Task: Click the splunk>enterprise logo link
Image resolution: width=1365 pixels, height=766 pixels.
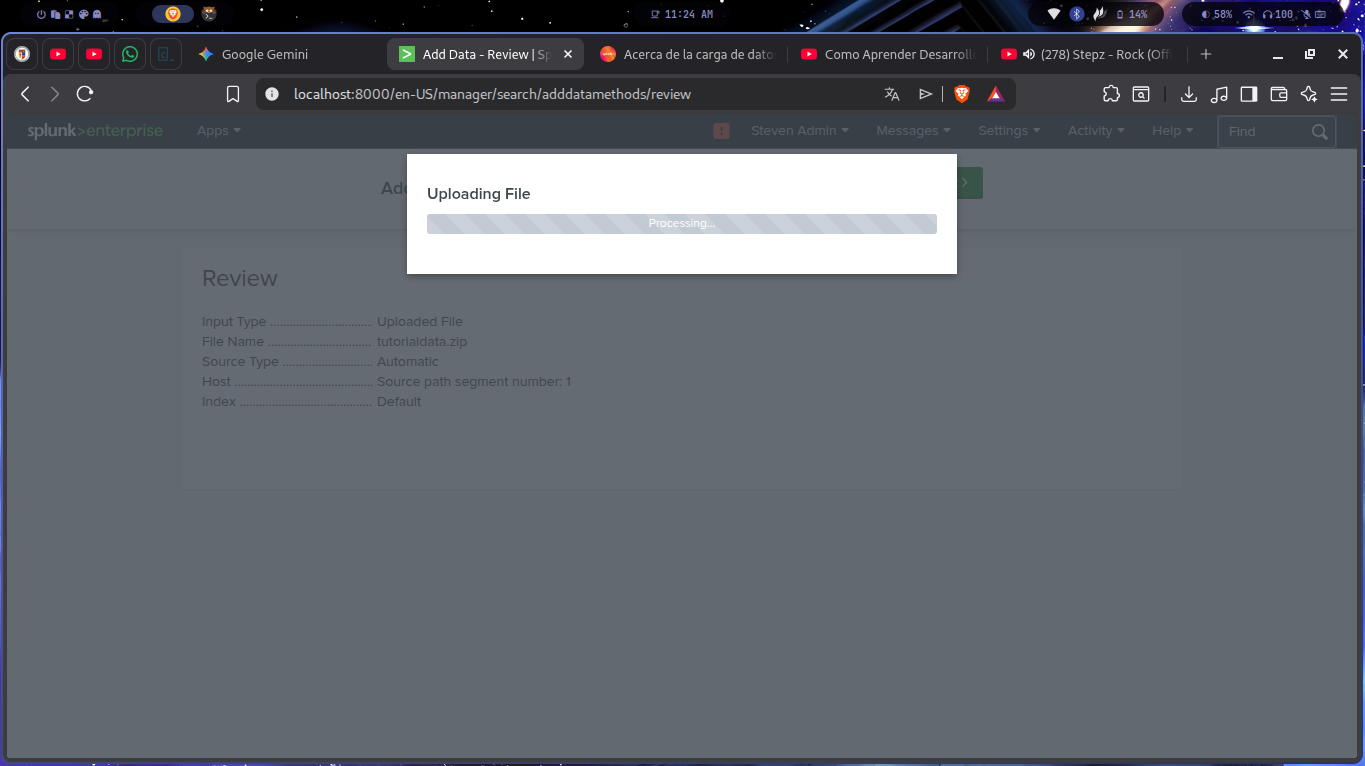Action: tap(95, 131)
